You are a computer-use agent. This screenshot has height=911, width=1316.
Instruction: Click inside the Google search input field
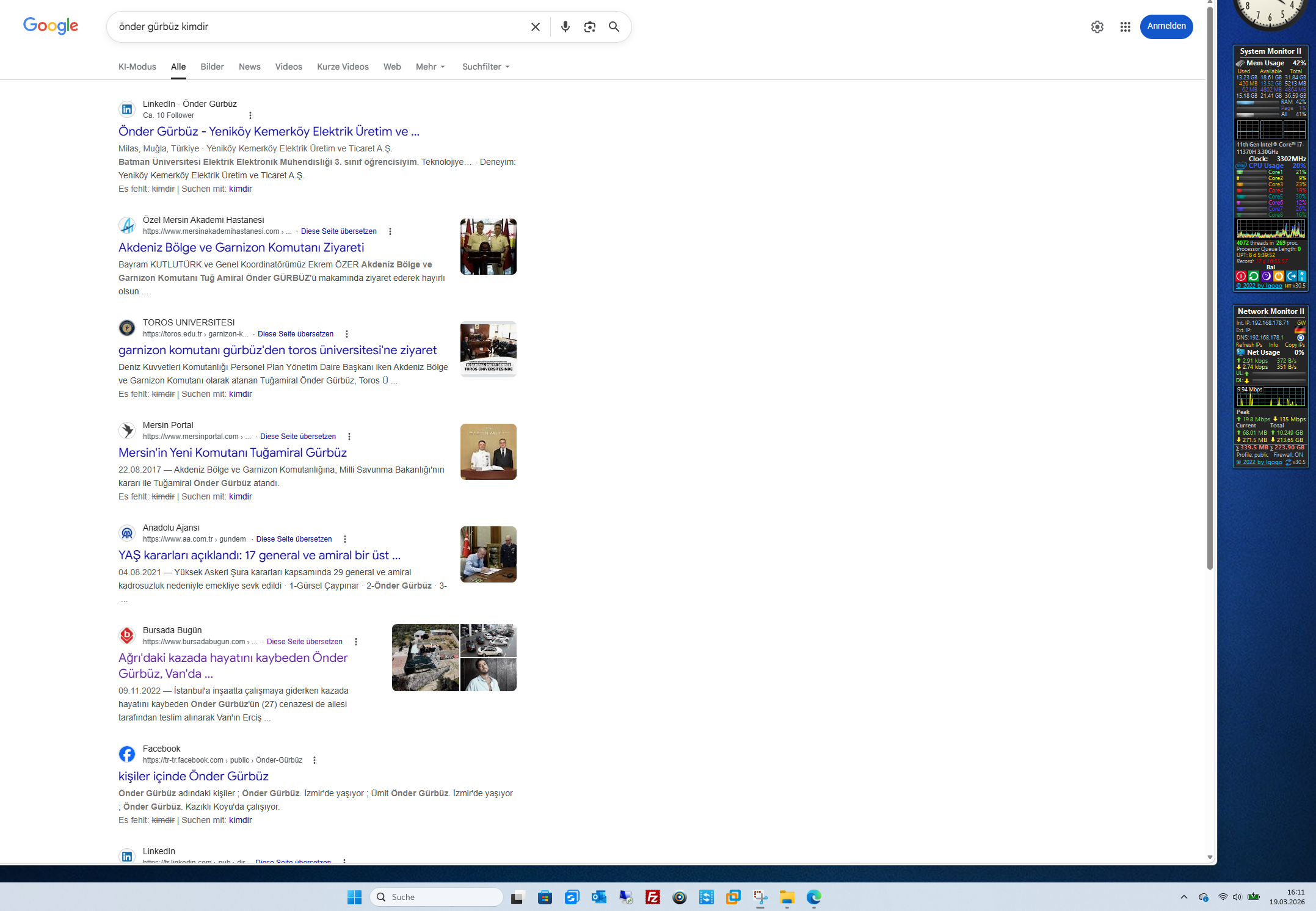tap(318, 27)
